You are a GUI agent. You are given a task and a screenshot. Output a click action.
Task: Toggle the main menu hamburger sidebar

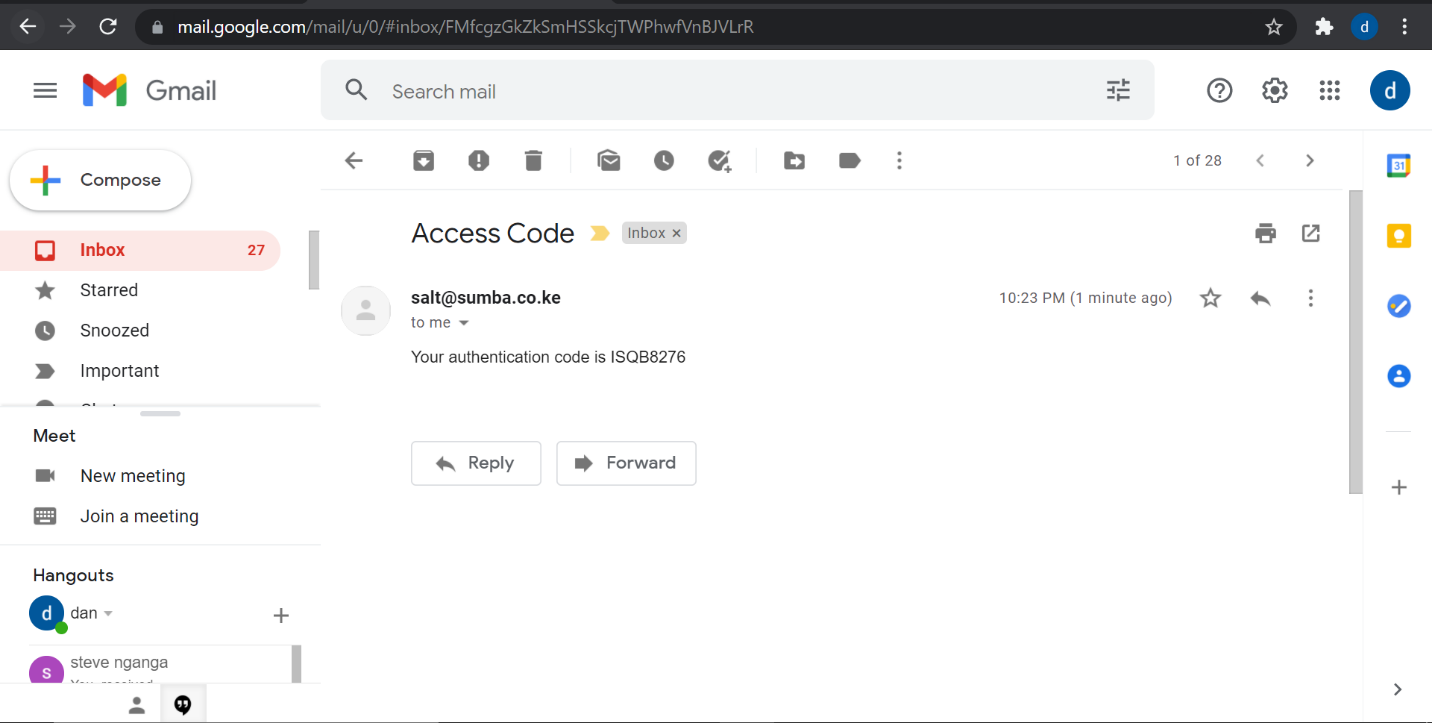pyautogui.click(x=45, y=91)
